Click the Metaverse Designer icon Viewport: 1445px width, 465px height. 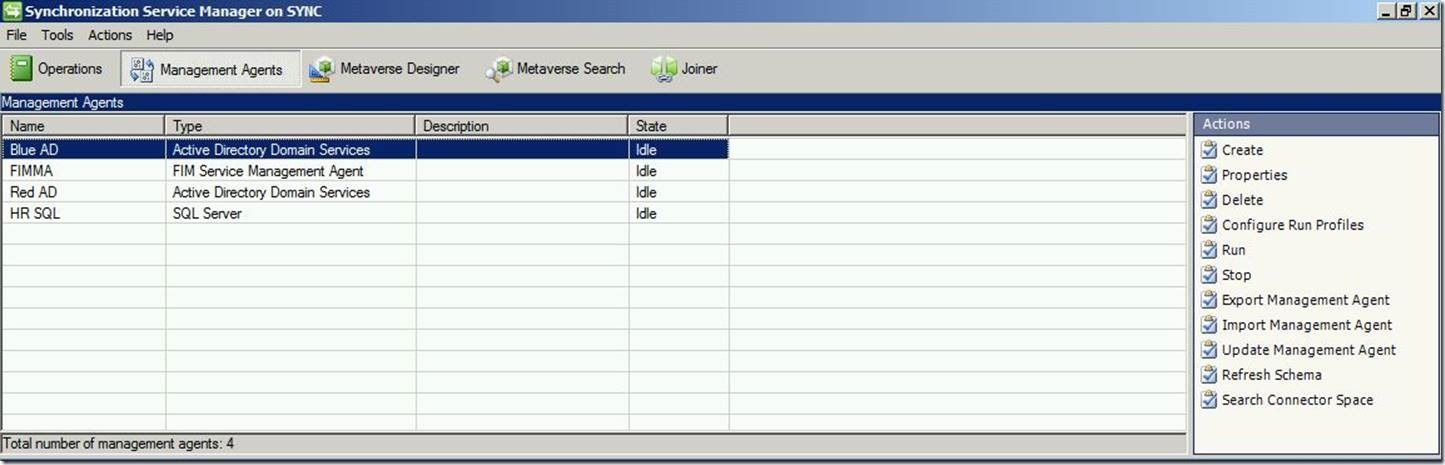click(321, 69)
